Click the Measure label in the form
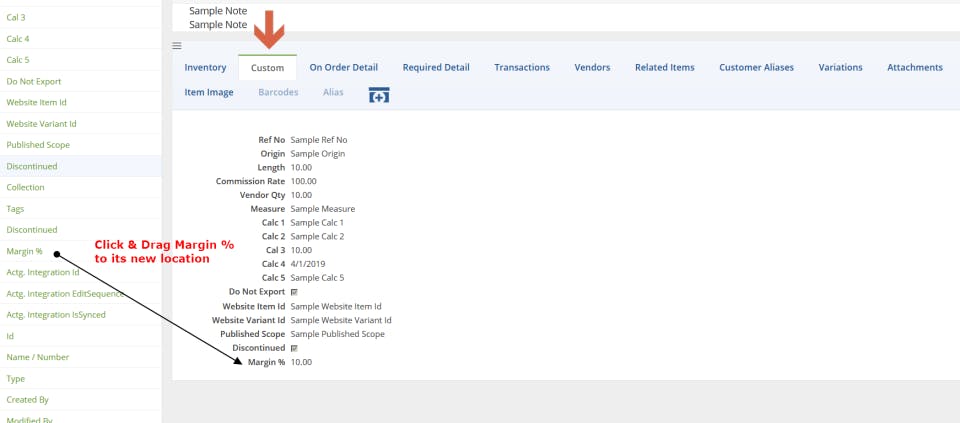Image resolution: width=960 pixels, height=423 pixels. click(x=268, y=209)
